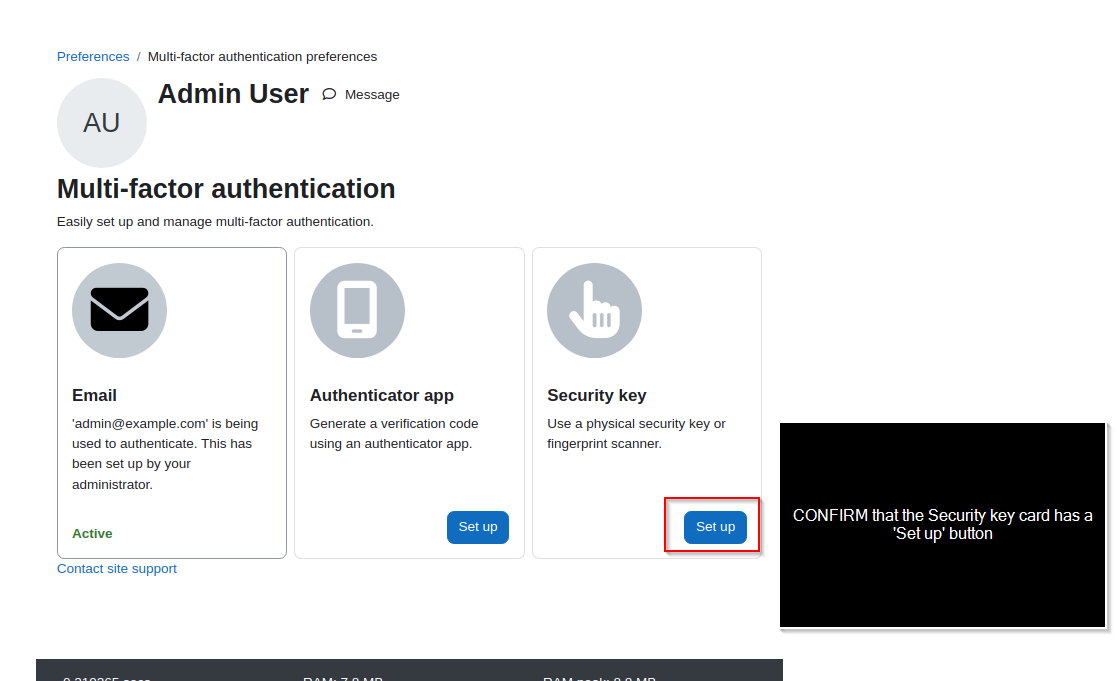Click the Active status in Email card
This screenshot has height=681, width=1117.
point(92,534)
